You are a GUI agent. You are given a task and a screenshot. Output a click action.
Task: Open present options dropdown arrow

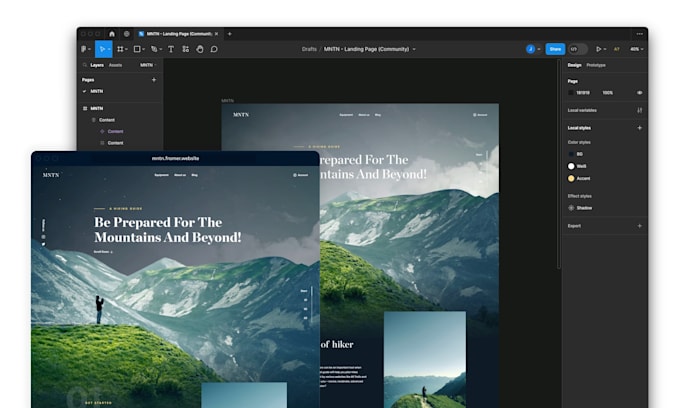(605, 49)
